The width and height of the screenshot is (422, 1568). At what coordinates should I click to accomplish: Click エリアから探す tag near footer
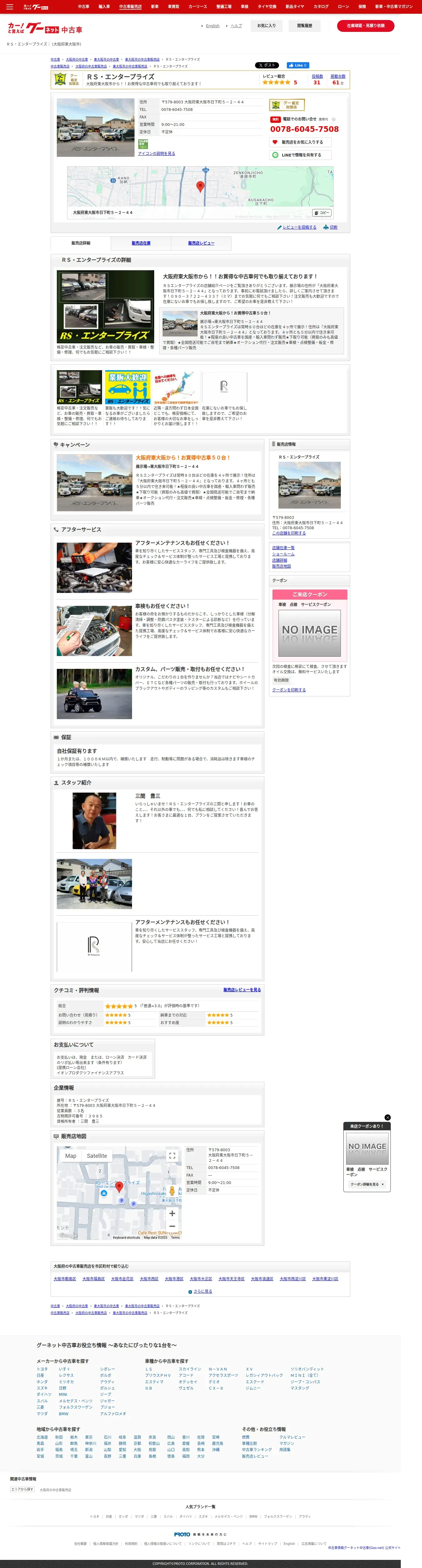(x=22, y=1490)
